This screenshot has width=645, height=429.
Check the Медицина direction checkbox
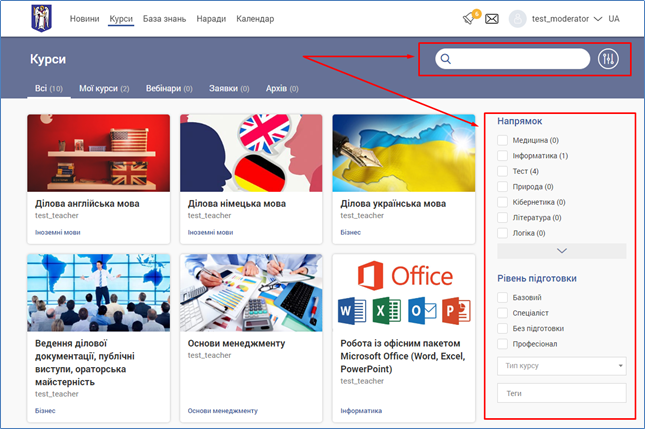tap(503, 141)
